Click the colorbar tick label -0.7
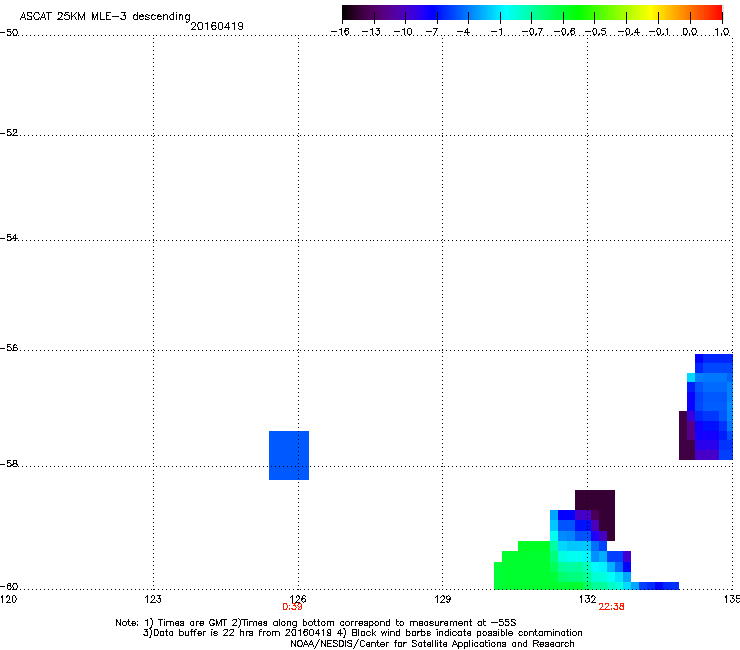740x650 pixels. coord(532,32)
